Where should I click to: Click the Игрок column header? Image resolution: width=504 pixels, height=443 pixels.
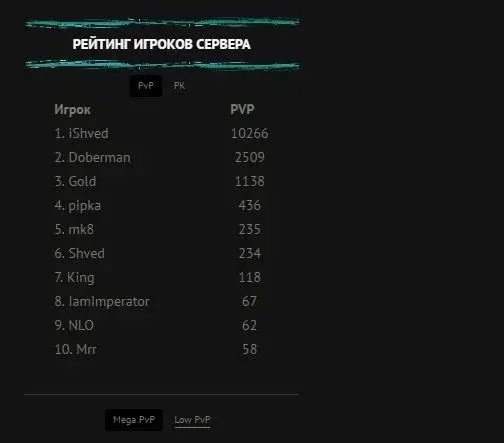click(72, 110)
